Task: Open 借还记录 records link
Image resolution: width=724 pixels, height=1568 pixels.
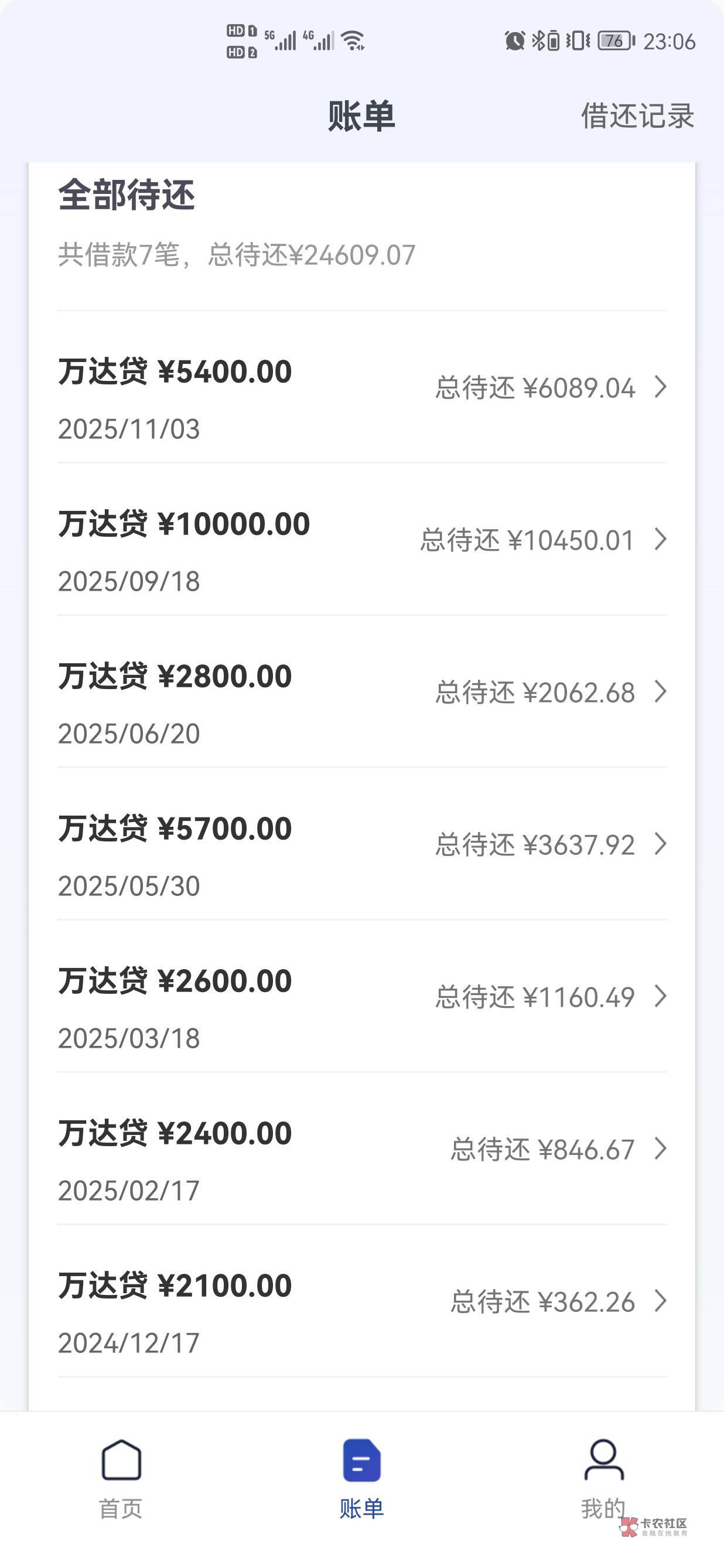Action: [637, 115]
